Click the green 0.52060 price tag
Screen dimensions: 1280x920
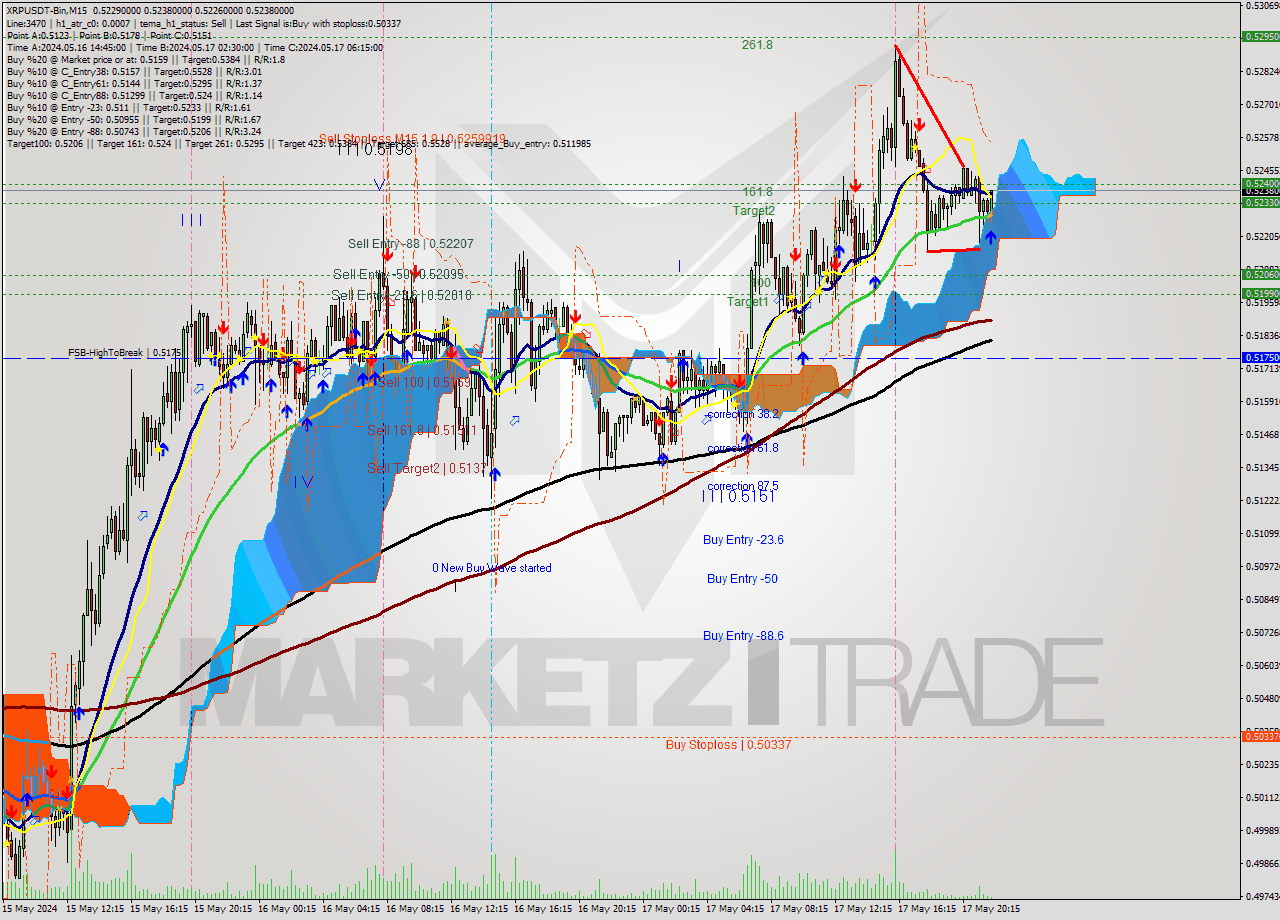point(1260,274)
